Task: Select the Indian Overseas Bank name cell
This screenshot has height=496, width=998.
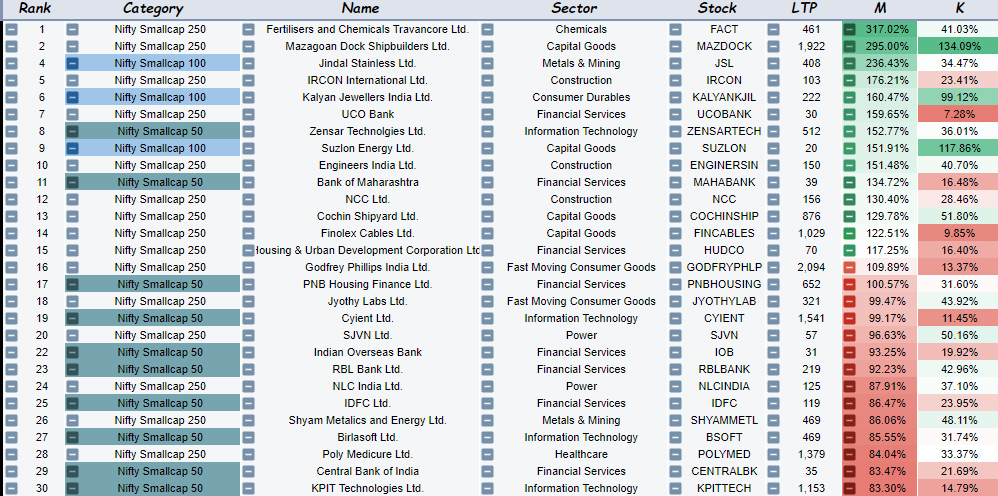Action: point(367,352)
